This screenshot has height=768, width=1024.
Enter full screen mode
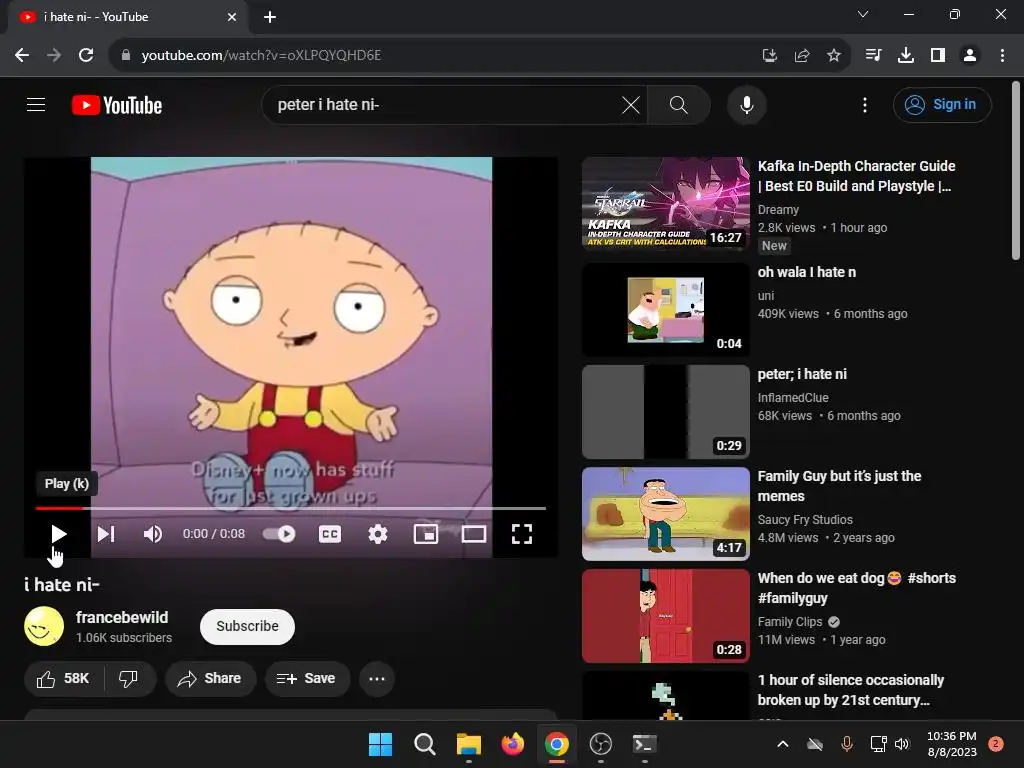(x=521, y=534)
